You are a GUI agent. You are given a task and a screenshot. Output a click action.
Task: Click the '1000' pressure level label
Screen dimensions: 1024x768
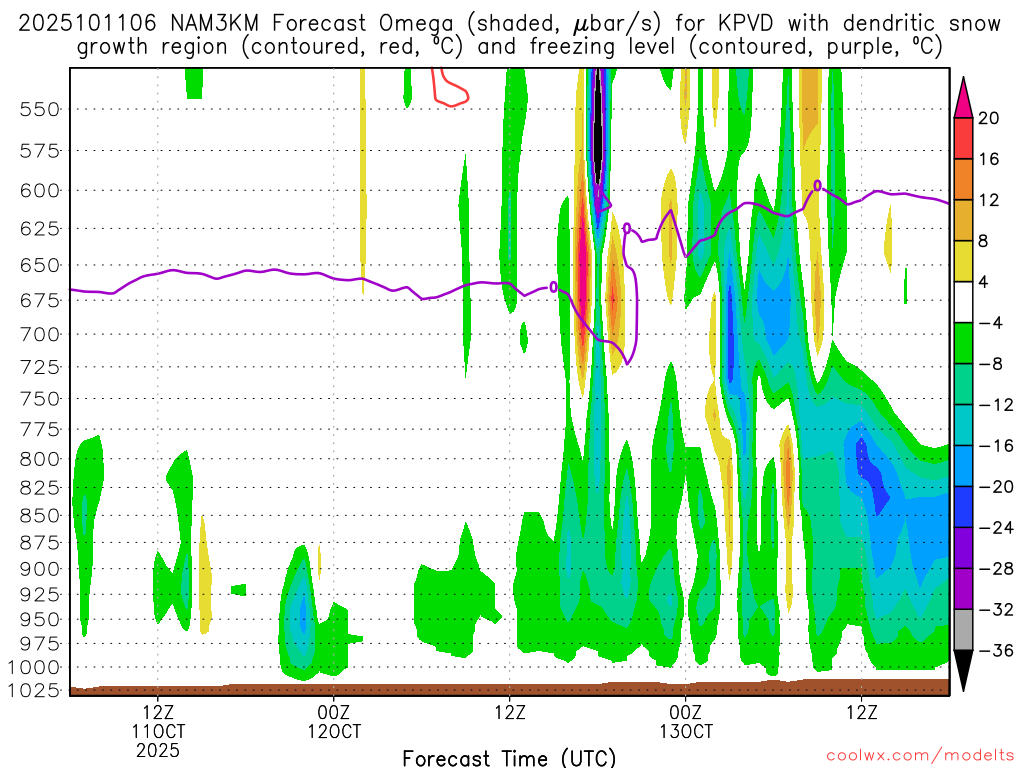coord(35,667)
